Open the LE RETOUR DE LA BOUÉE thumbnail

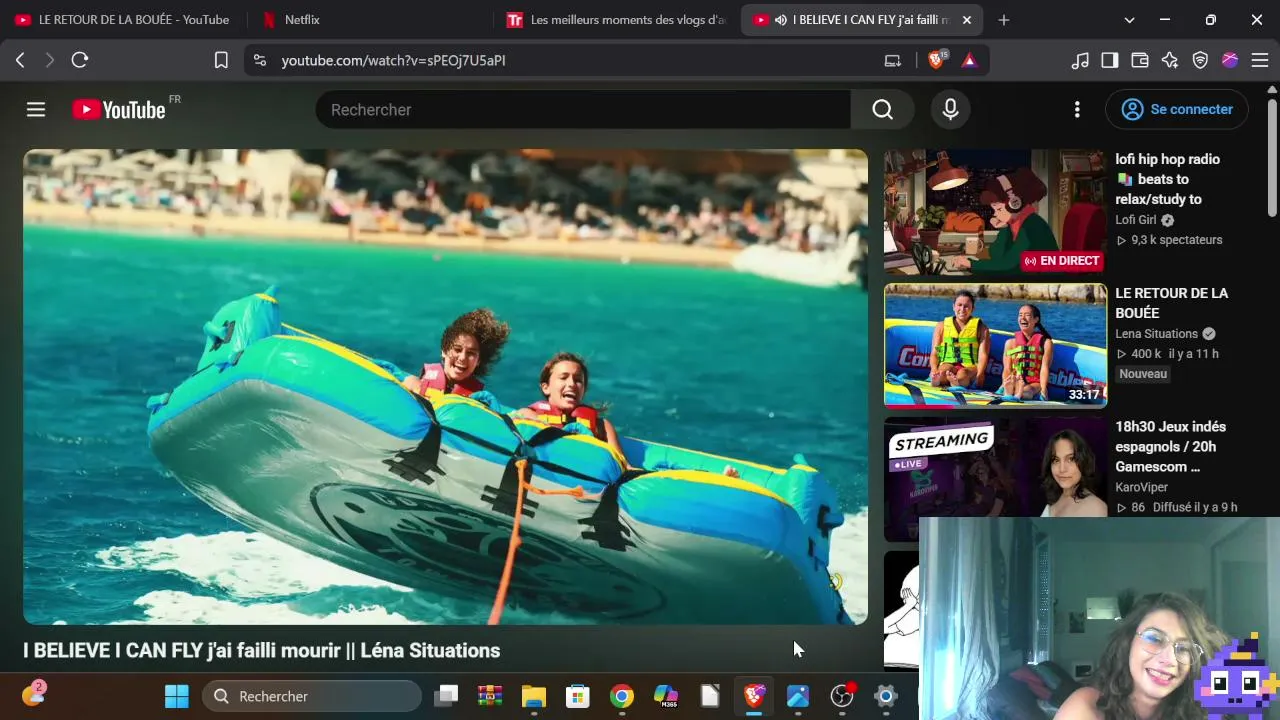click(995, 346)
